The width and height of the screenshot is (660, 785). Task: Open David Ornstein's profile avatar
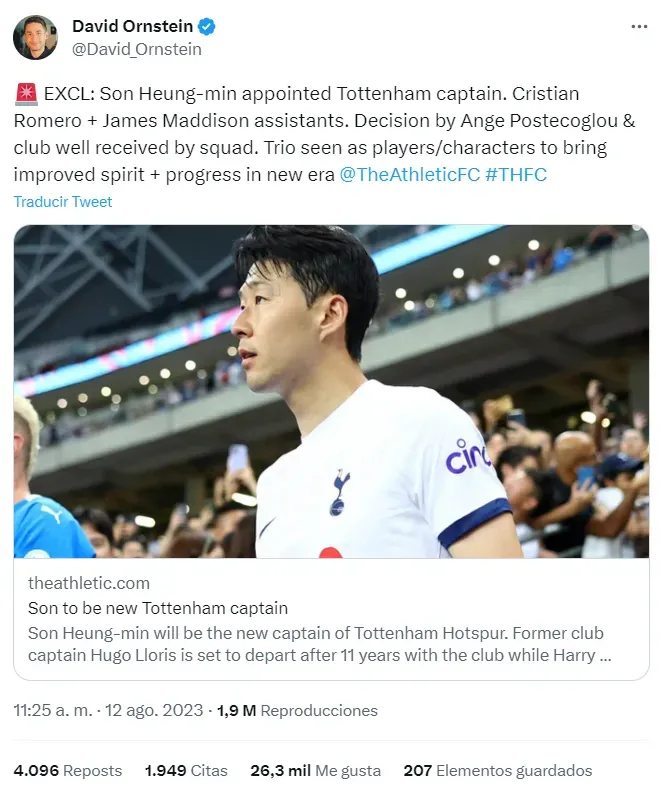click(35, 37)
